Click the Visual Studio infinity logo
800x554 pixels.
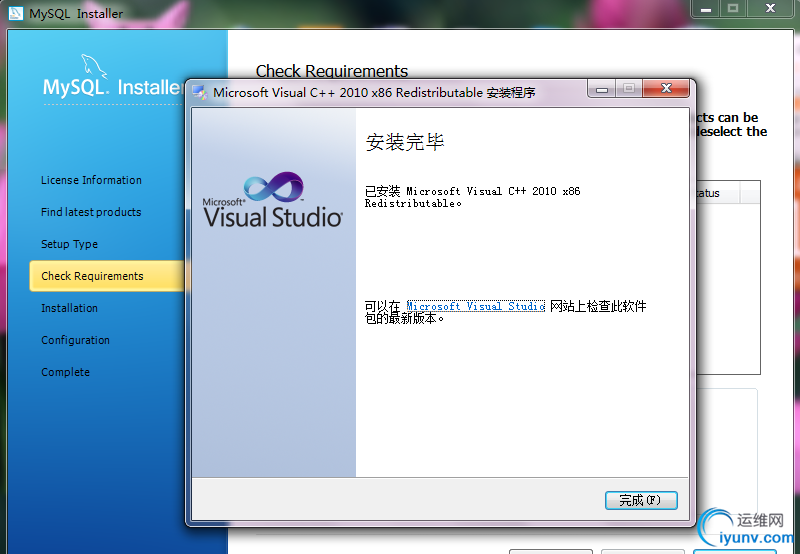[x=273, y=187]
